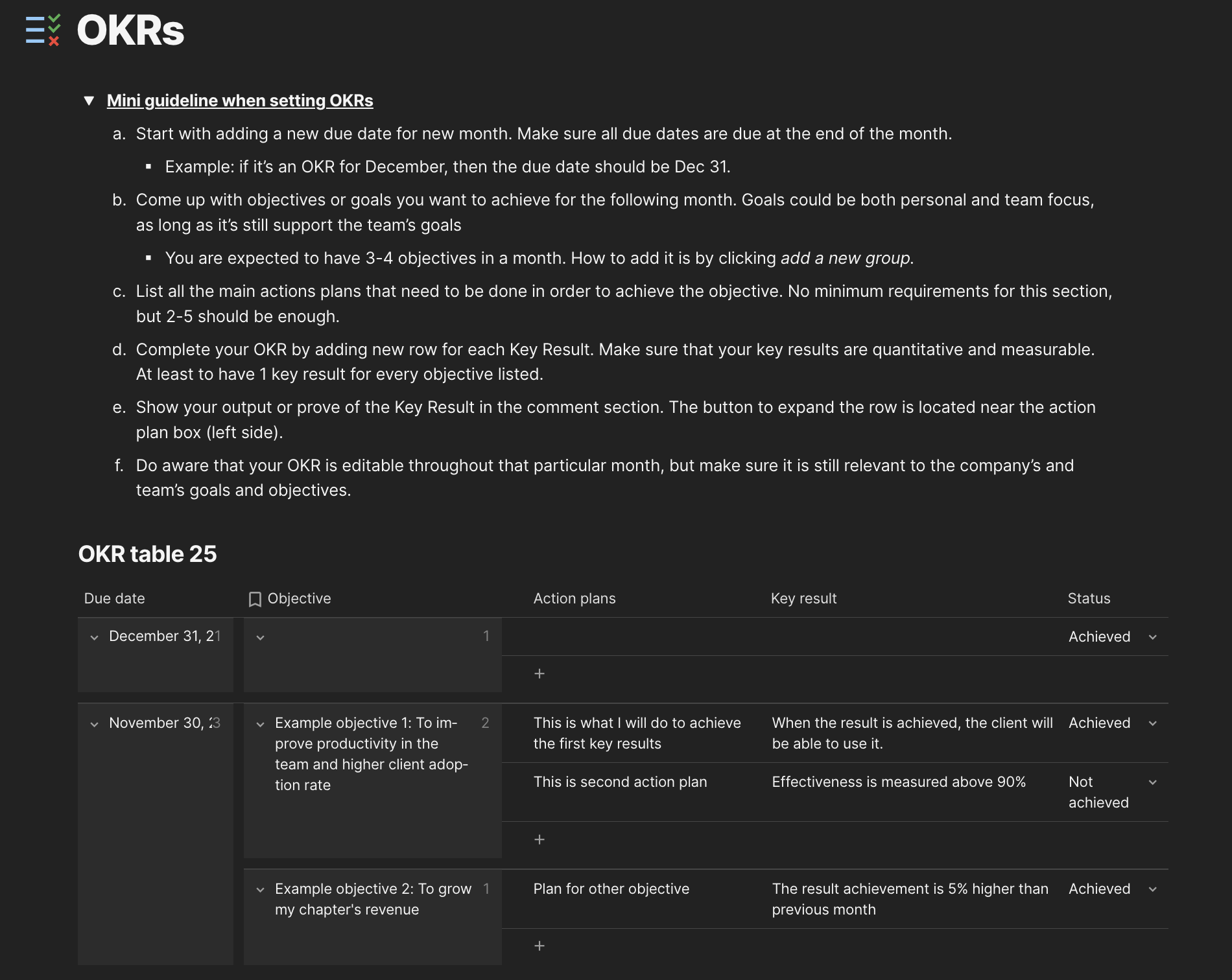Click the OKRs checklist page icon
Image resolution: width=1232 pixels, height=980 pixels.
click(43, 30)
